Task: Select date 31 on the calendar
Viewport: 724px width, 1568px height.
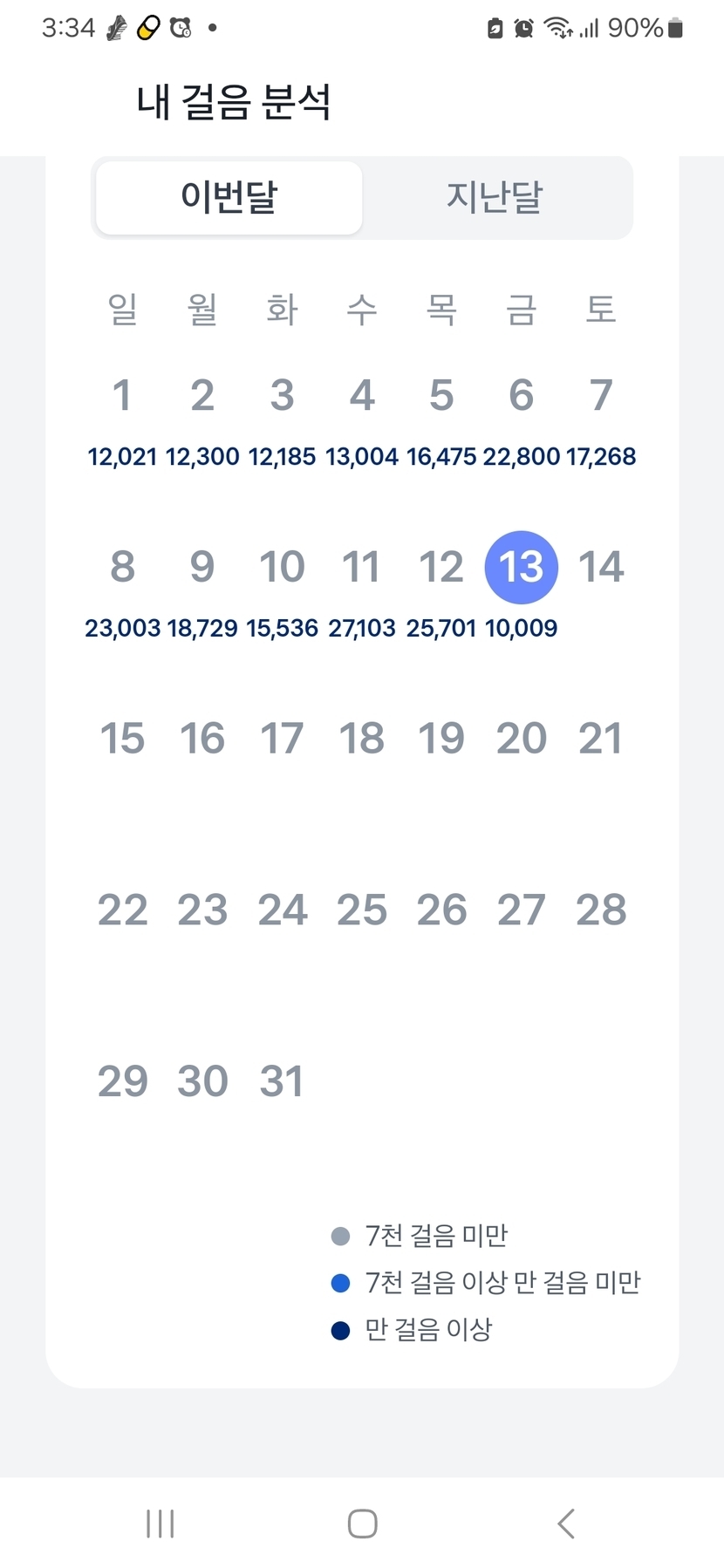Action: point(282,1081)
